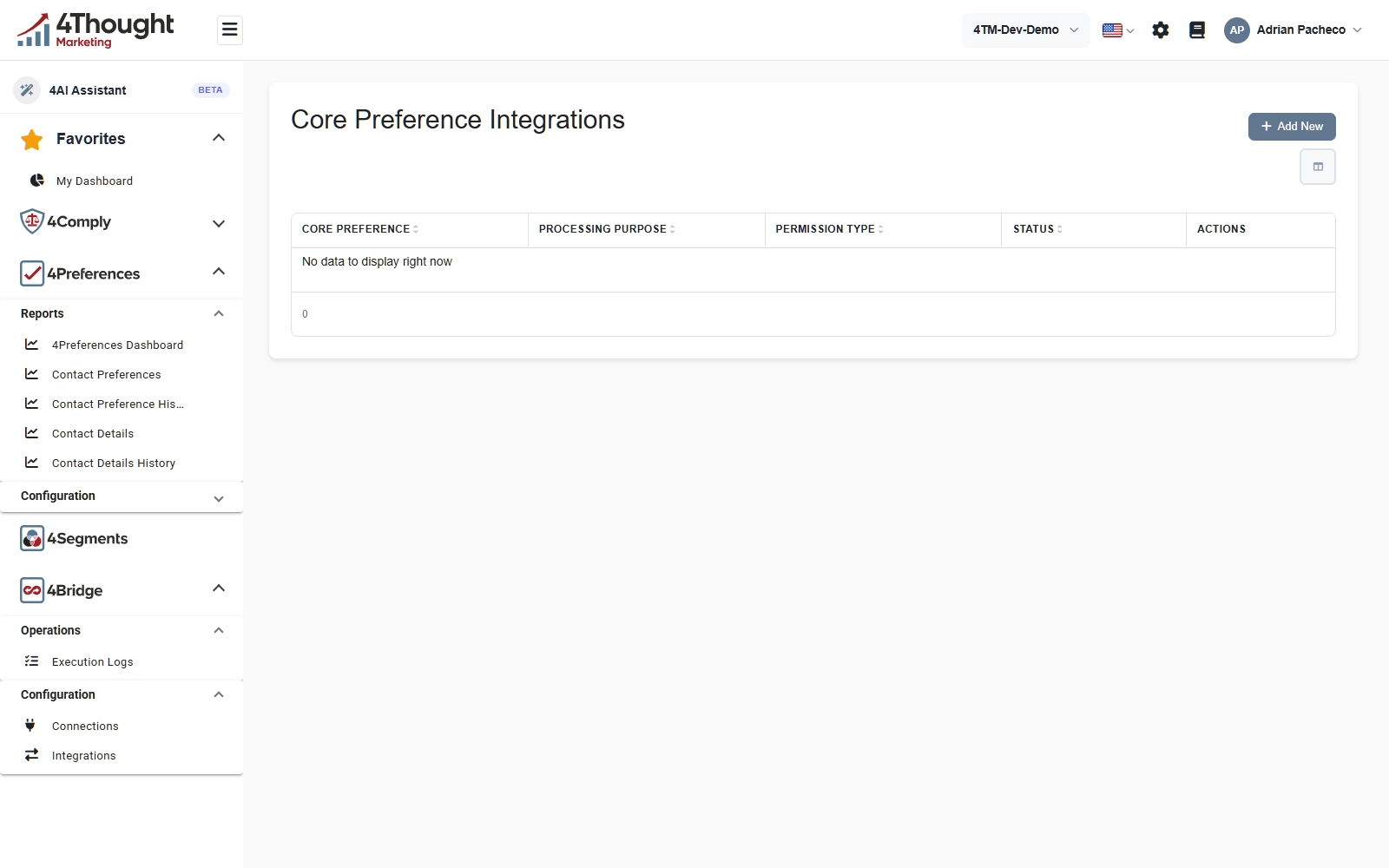Click the My Dashboard pie chart icon

click(37, 181)
